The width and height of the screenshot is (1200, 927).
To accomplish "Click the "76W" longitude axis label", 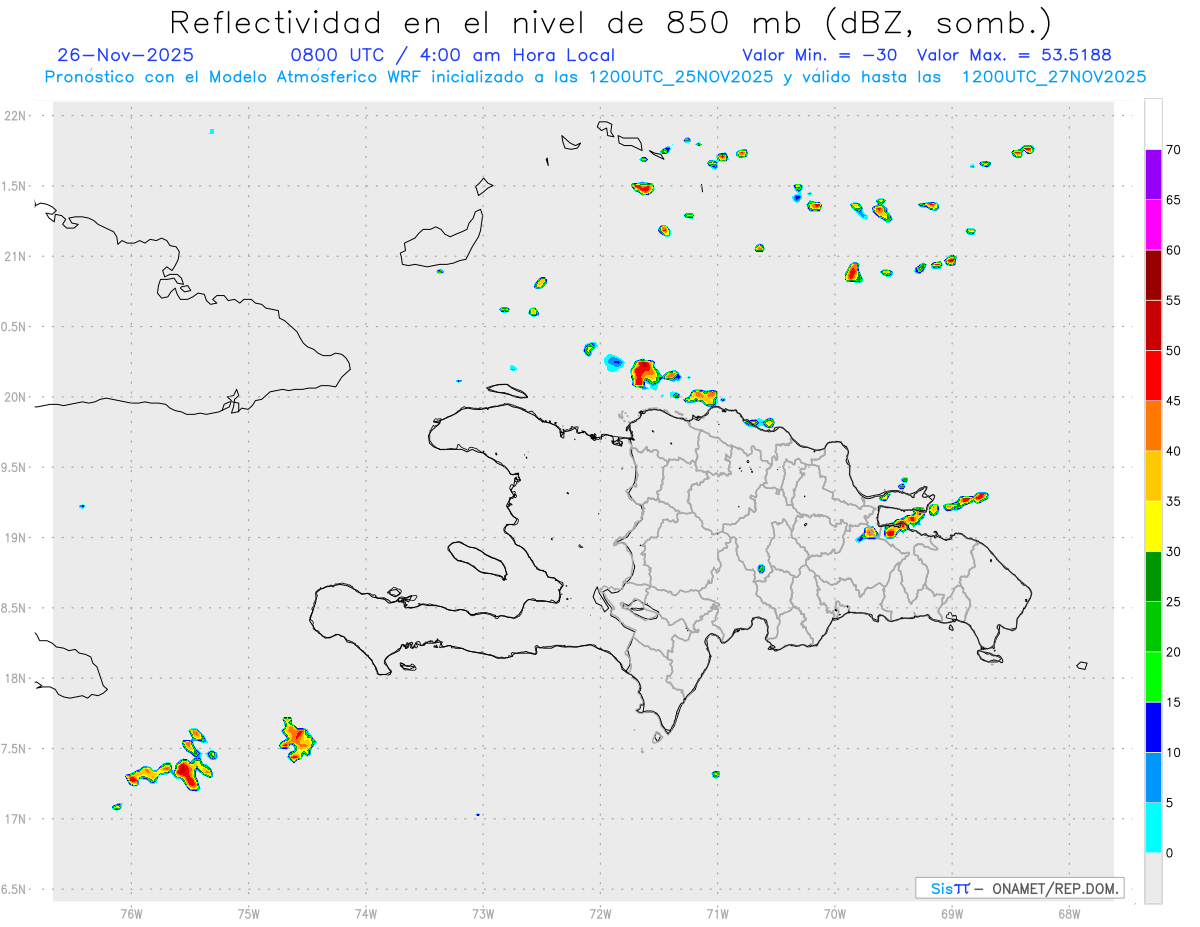I will point(131,913).
